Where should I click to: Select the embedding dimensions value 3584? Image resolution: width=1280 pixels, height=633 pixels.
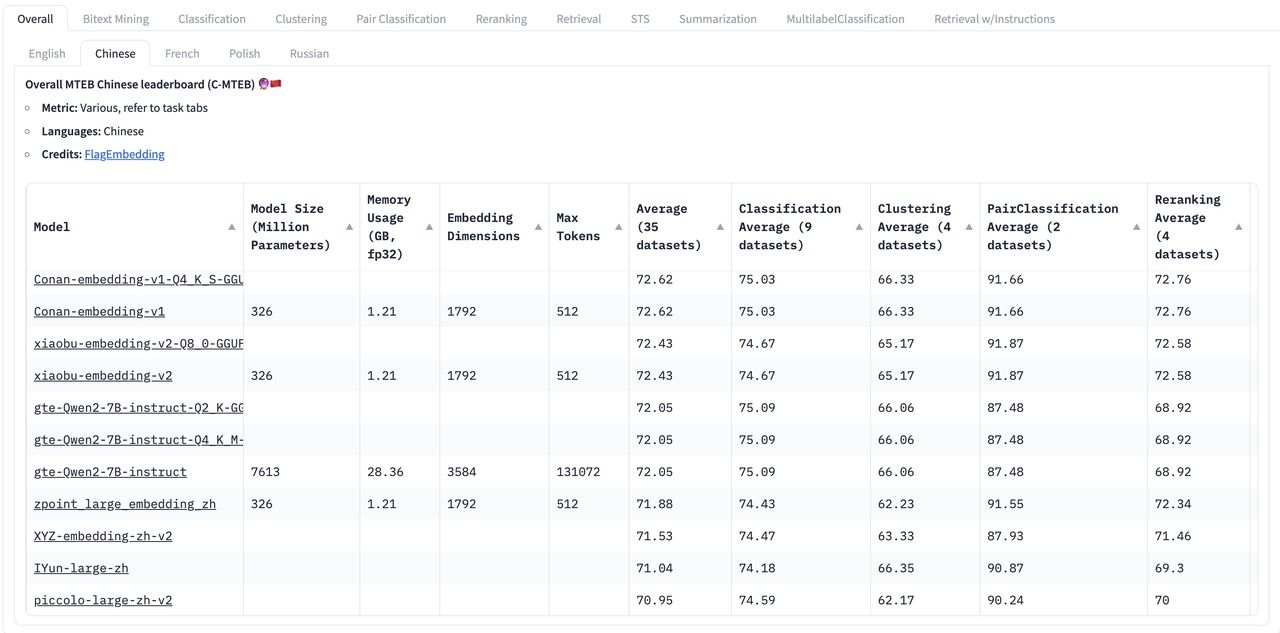coord(461,471)
